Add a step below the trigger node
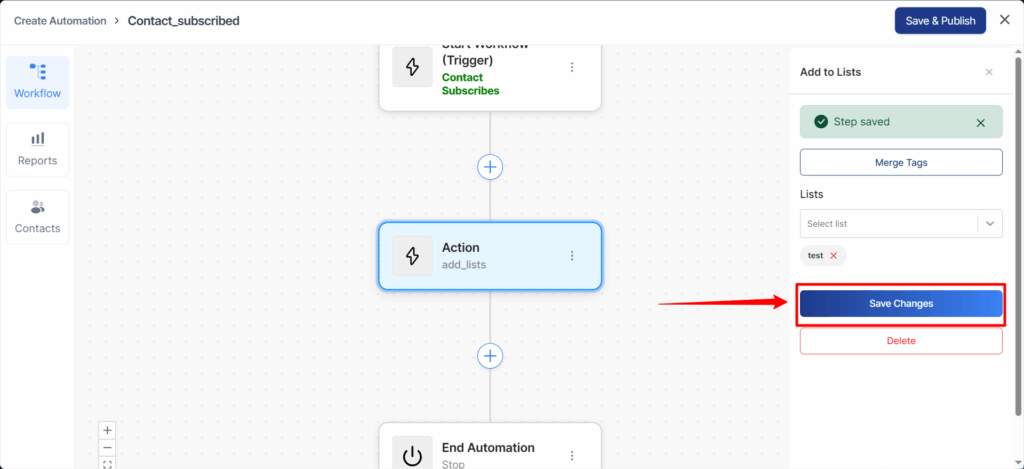 point(490,167)
